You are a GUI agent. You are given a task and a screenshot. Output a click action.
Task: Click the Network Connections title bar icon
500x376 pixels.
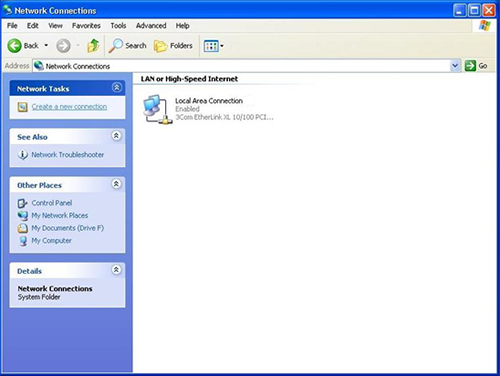[7, 10]
